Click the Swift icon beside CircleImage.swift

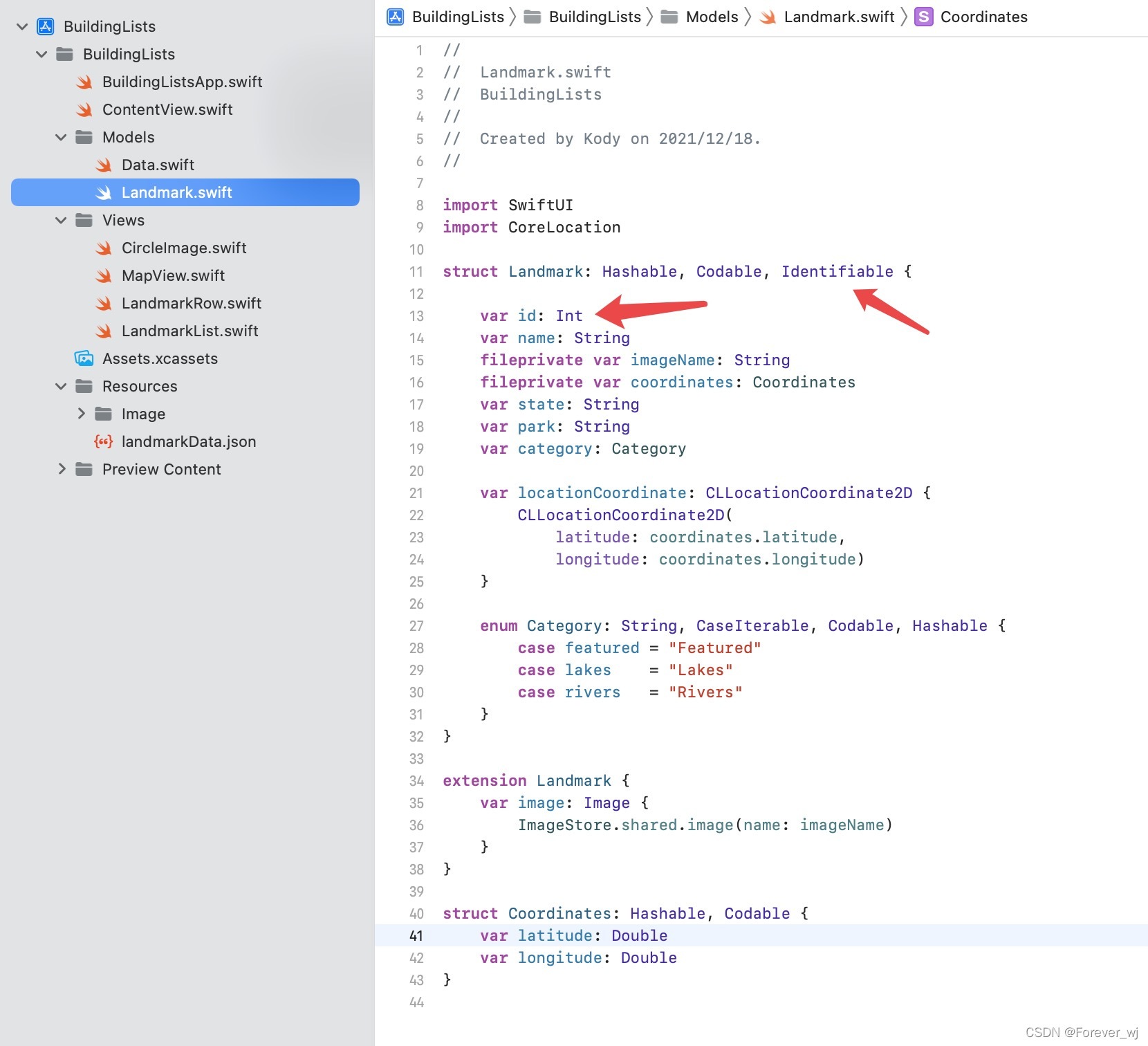pos(104,248)
